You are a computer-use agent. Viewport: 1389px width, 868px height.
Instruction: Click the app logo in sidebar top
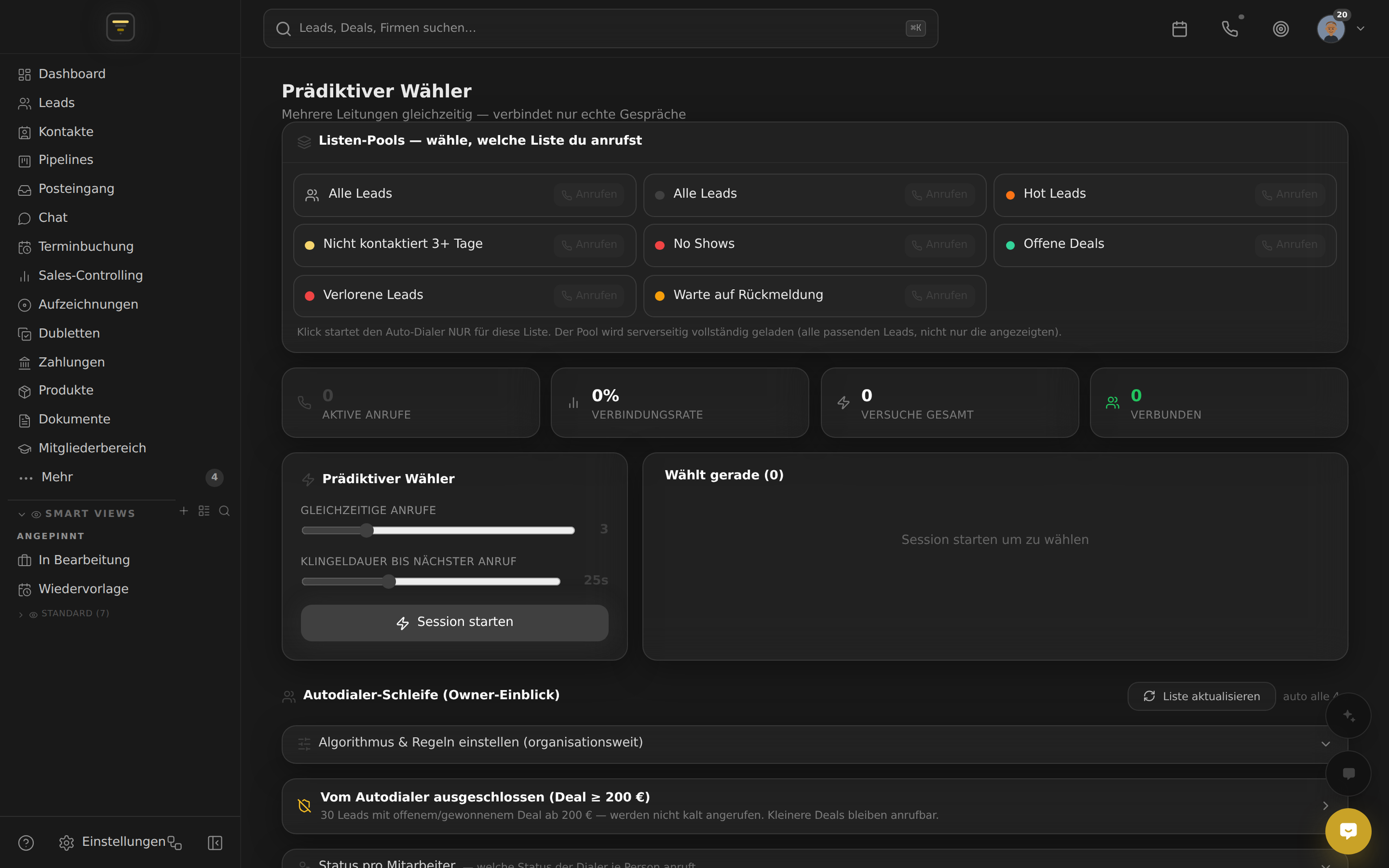pyautogui.click(x=120, y=27)
